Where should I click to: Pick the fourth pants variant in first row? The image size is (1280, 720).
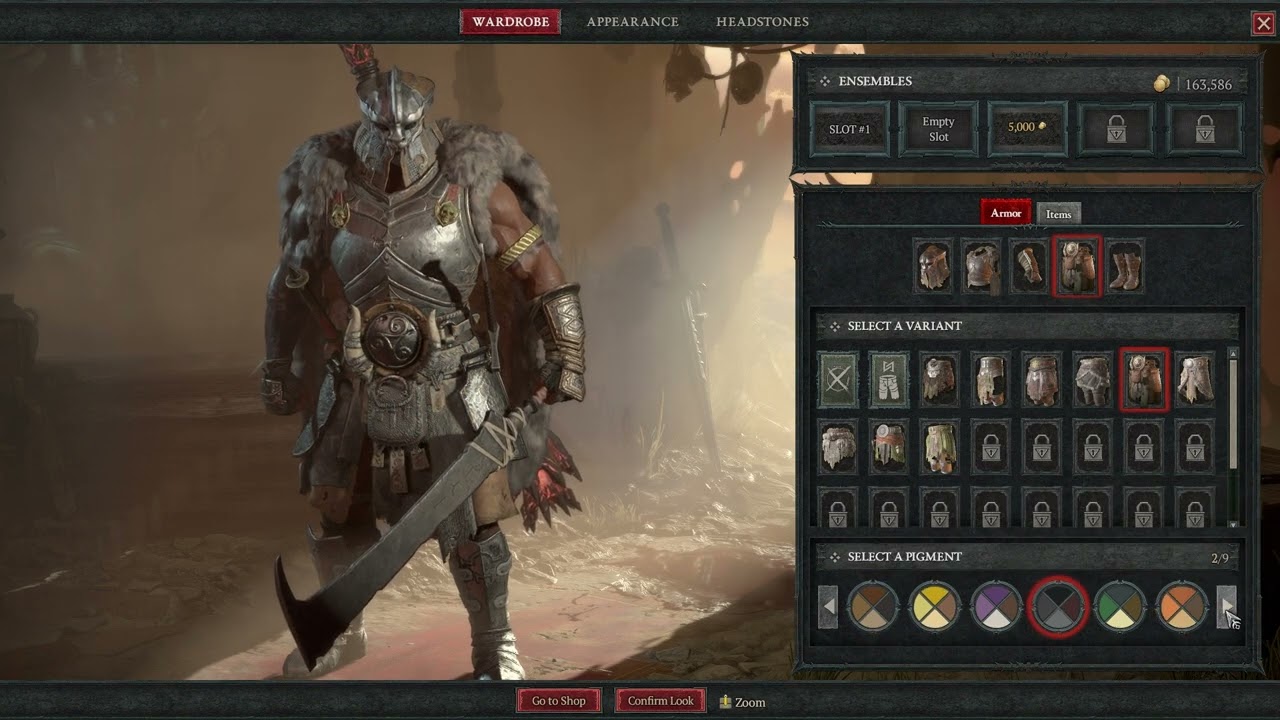click(x=991, y=380)
